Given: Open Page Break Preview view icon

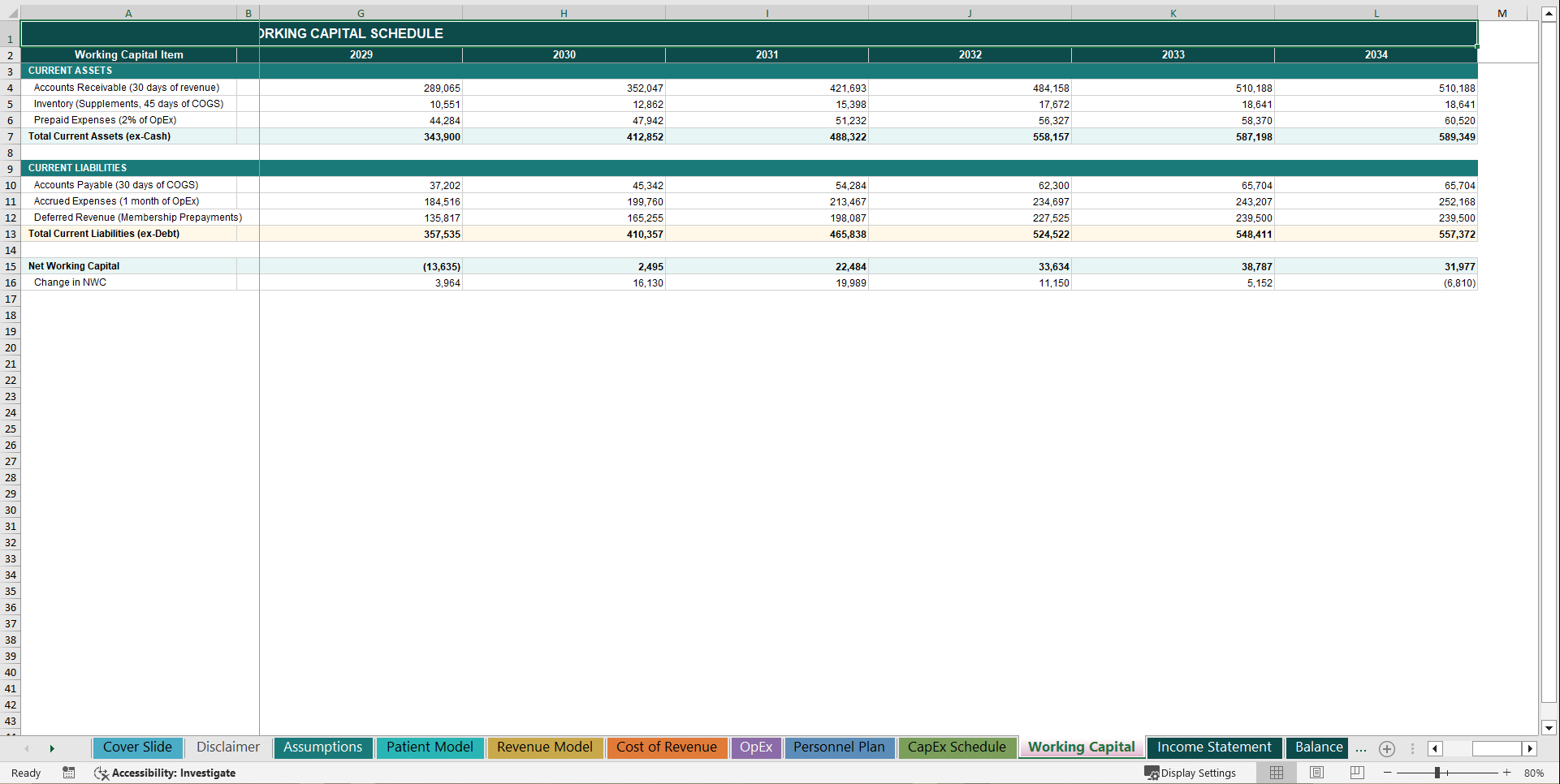Looking at the screenshot, I should 1356,773.
